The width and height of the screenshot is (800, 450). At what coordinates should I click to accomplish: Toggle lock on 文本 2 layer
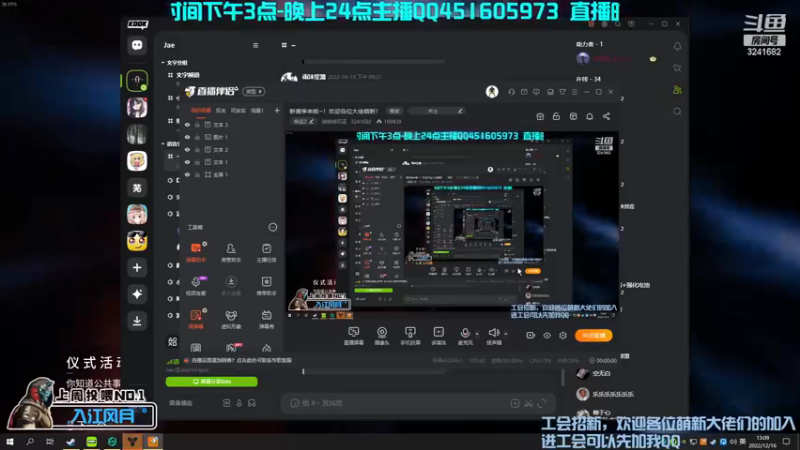point(197,149)
